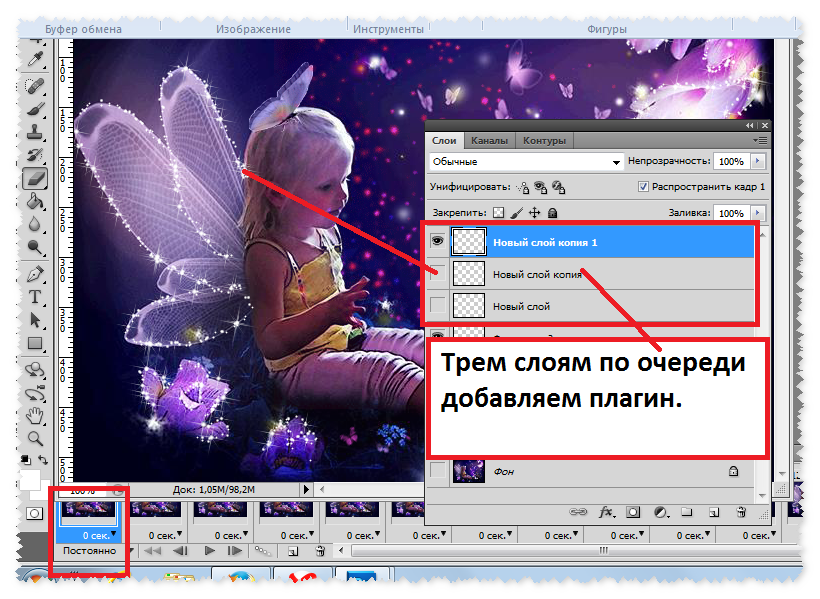Jump to the first animation frame

coord(153,550)
